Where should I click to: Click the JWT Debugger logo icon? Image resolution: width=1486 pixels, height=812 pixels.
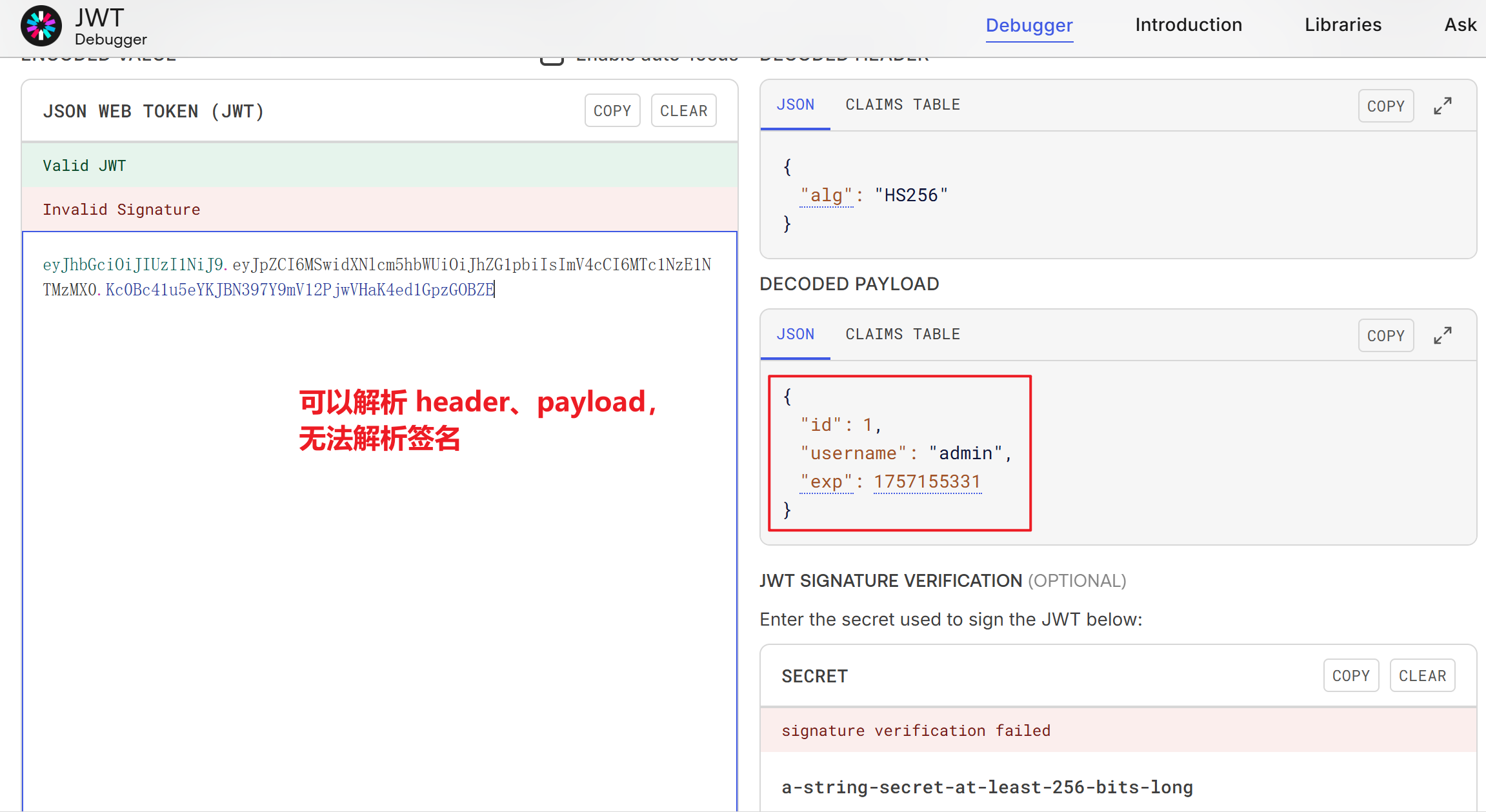41,26
